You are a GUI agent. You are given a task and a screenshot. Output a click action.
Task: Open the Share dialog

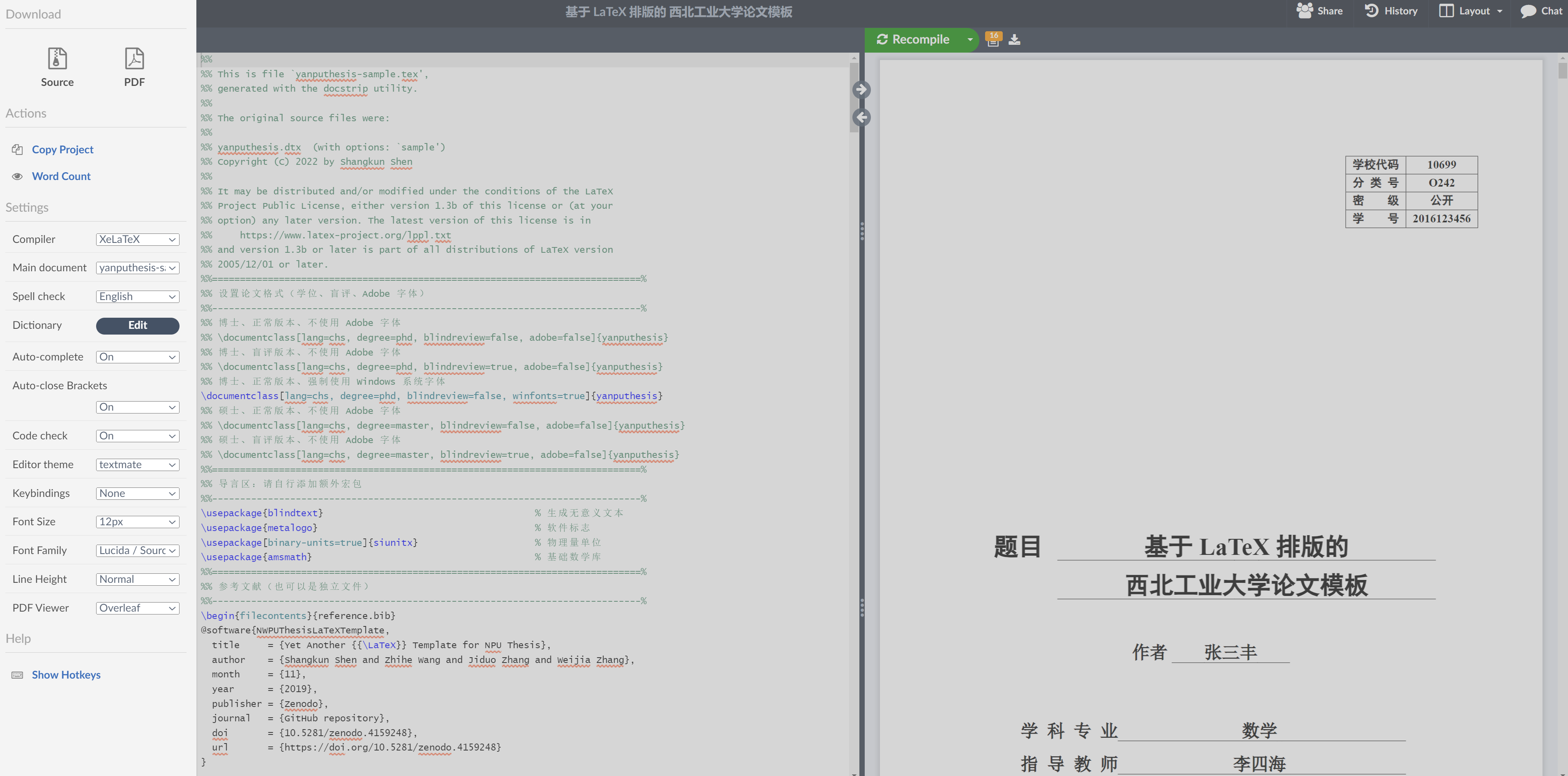coord(1319,11)
